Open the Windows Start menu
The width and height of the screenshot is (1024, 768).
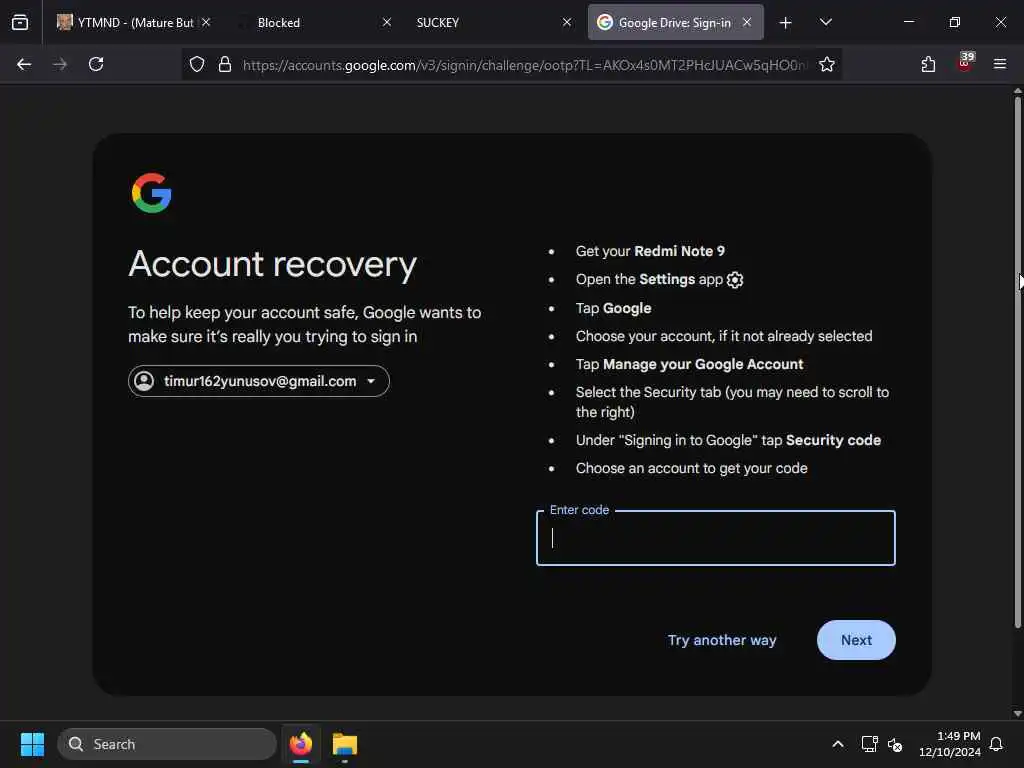pos(32,744)
